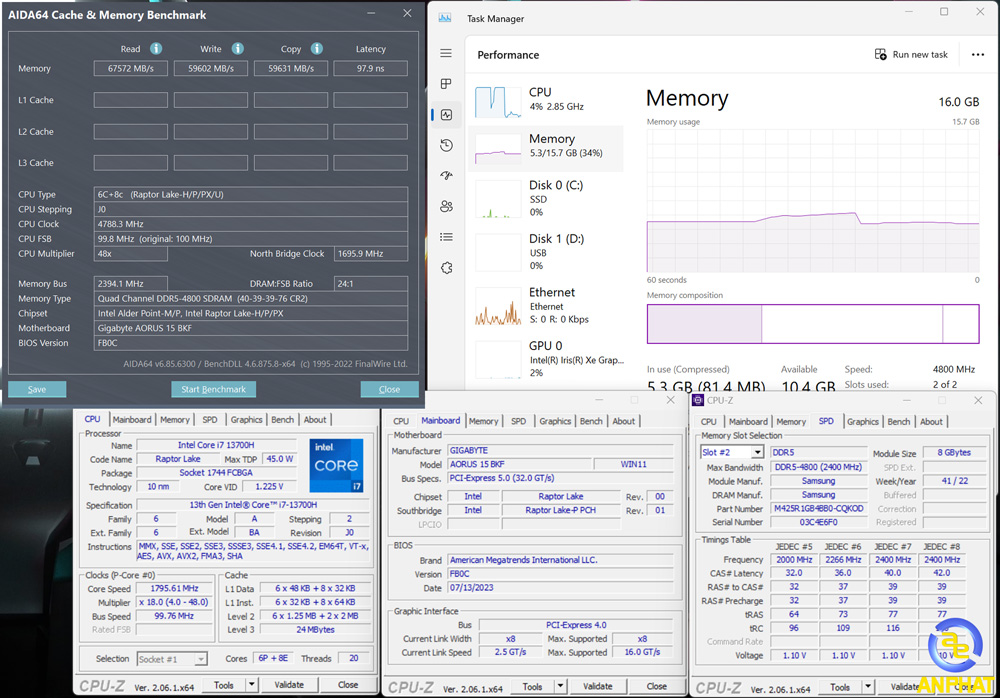Click Close button in the left CPU-Z window
The image size is (1000, 698).
coord(348,685)
